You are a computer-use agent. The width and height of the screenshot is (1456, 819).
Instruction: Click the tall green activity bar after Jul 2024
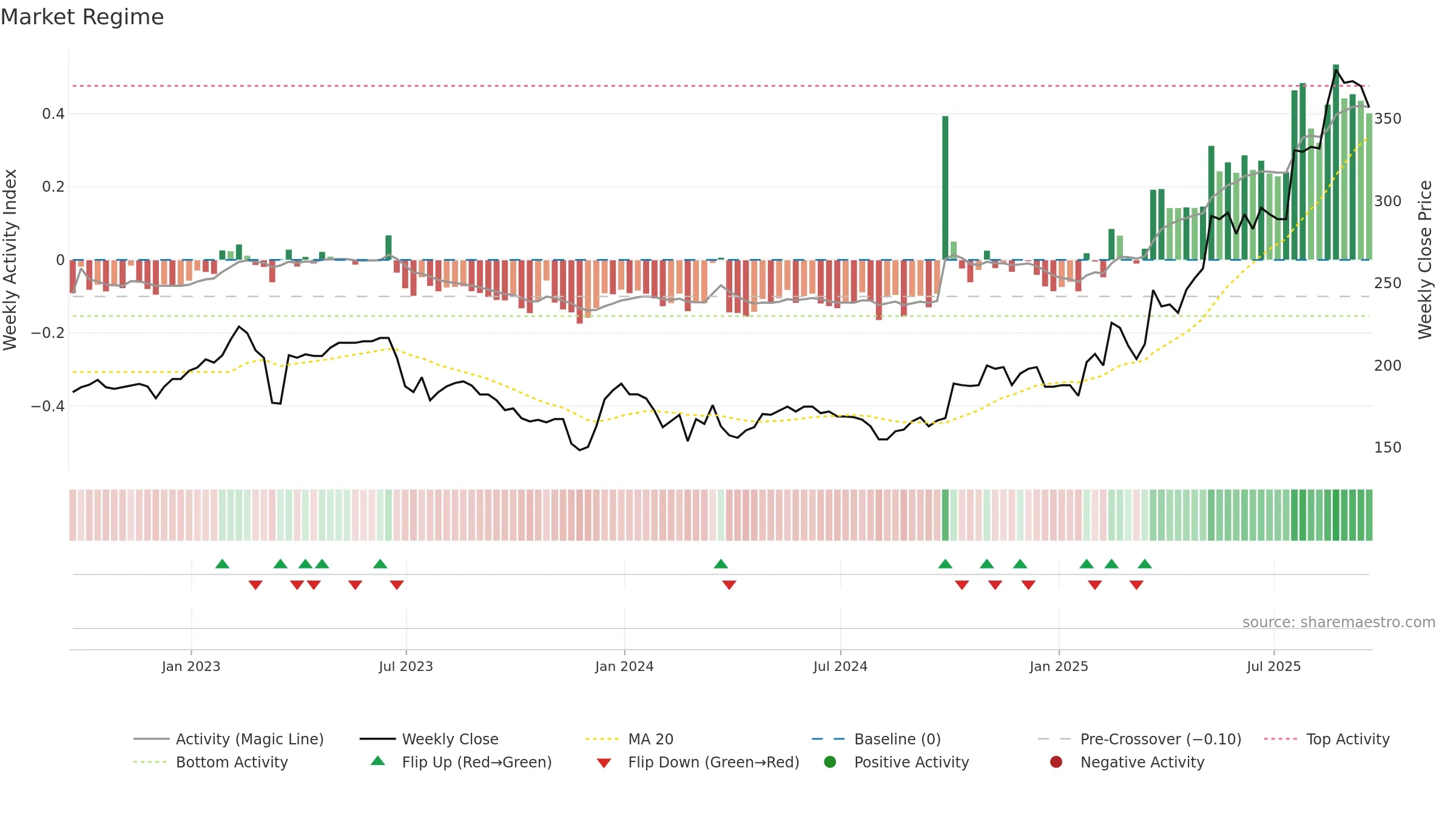945,188
